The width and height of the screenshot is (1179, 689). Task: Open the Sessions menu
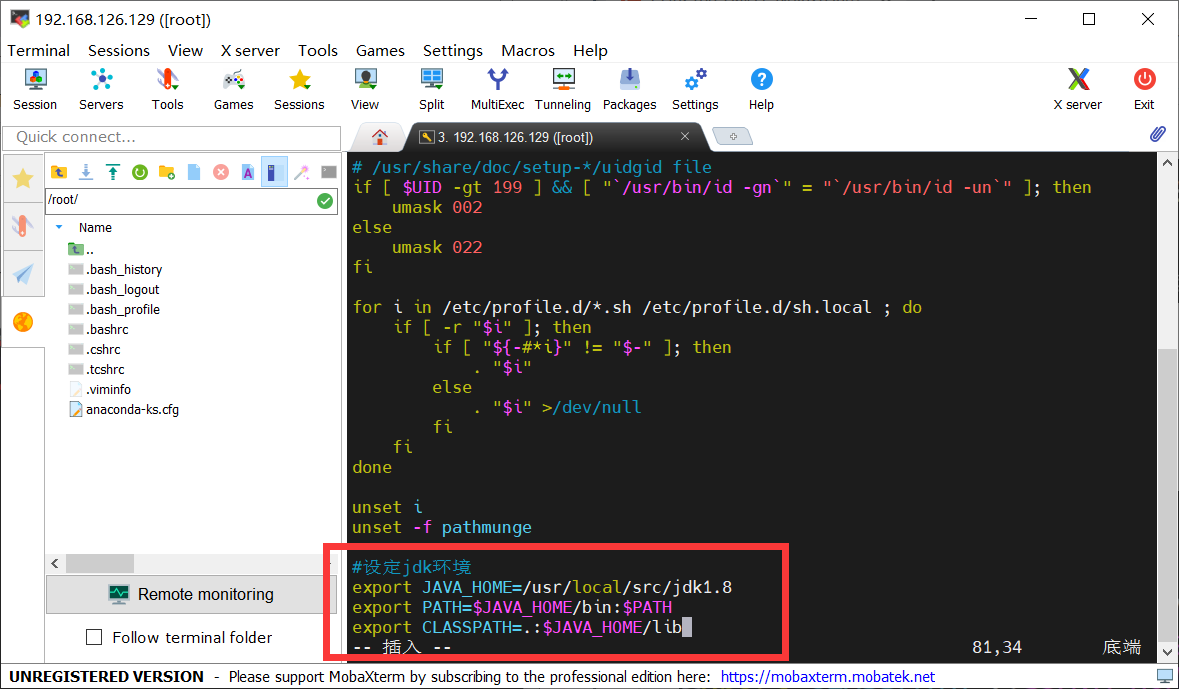pyautogui.click(x=119, y=50)
